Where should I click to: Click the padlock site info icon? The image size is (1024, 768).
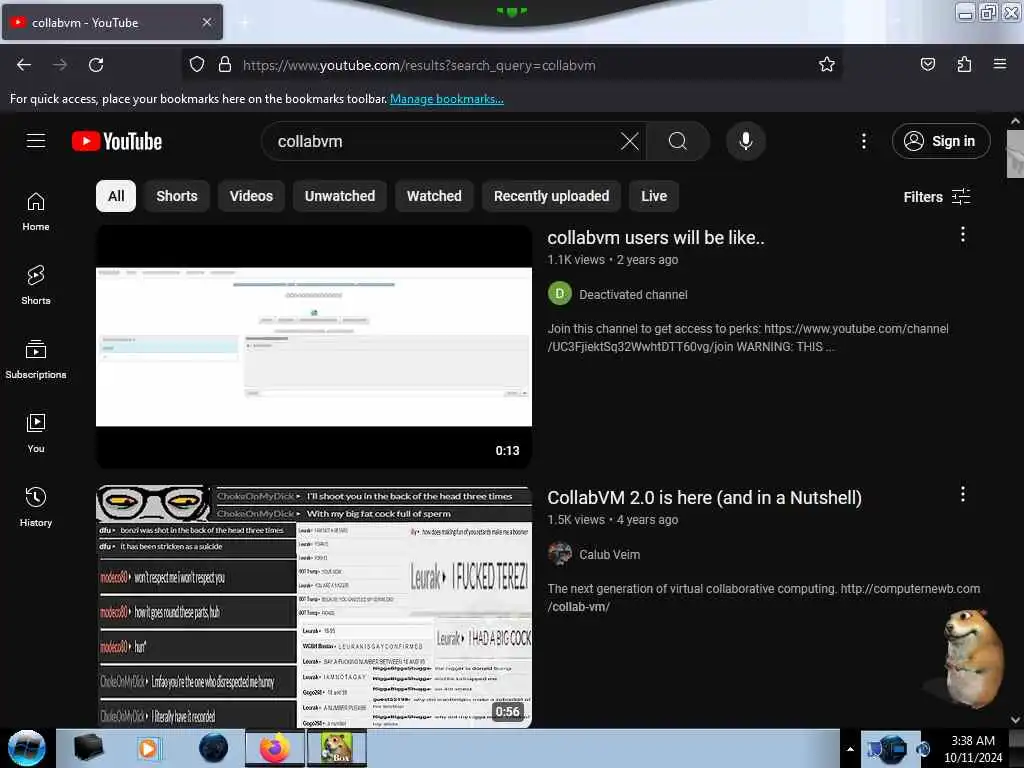coord(225,65)
